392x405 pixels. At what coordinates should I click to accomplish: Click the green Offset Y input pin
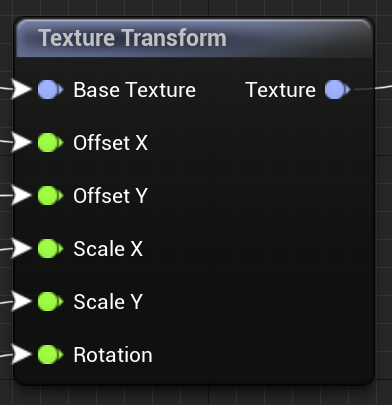[x=50, y=196]
